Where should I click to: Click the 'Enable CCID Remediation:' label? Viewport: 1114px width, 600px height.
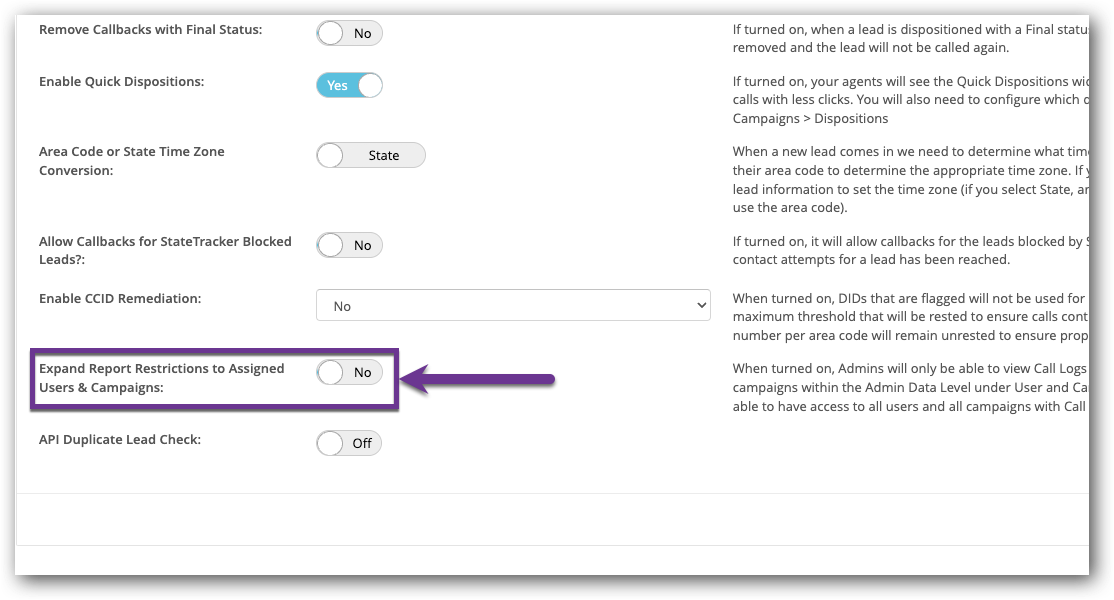[120, 299]
